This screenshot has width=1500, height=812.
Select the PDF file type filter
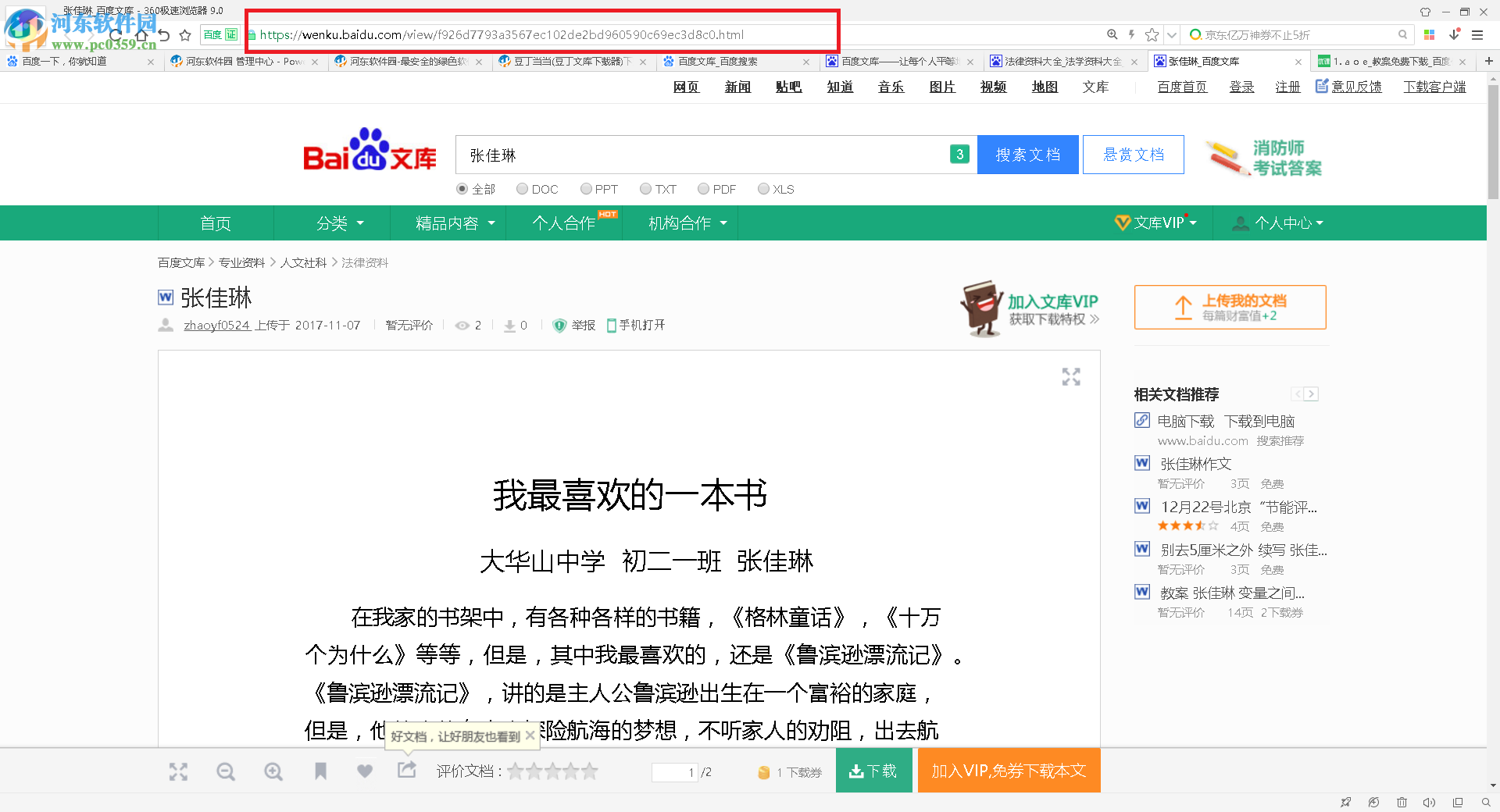coord(702,188)
